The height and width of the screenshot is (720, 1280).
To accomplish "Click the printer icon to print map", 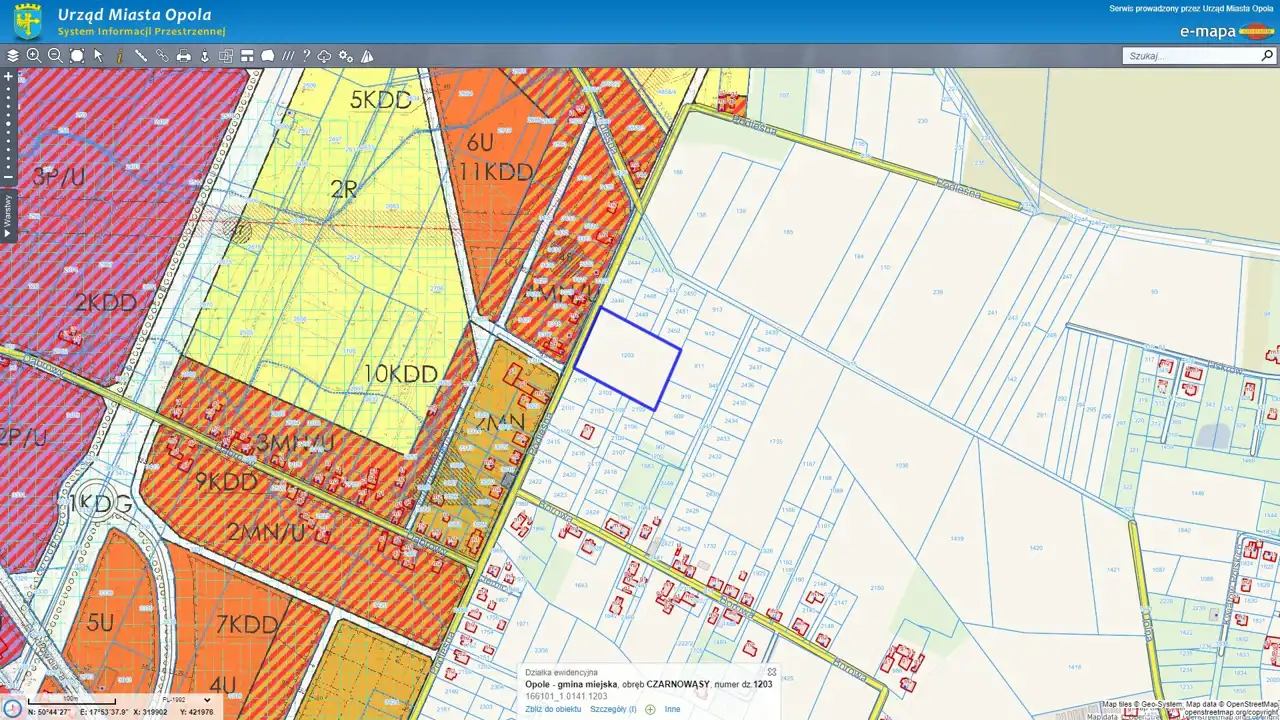I will [x=184, y=56].
